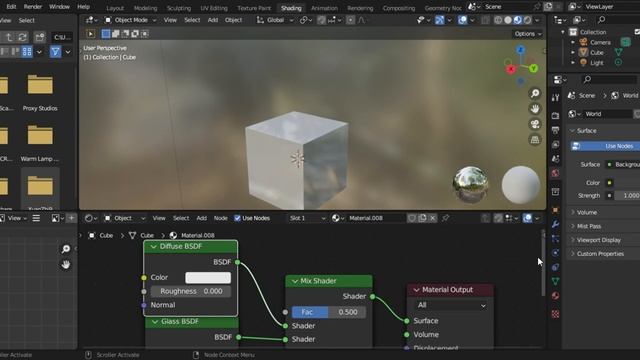Click the Diffuse BSDF Color swatch
This screenshot has width=640, height=360.
[x=208, y=278]
